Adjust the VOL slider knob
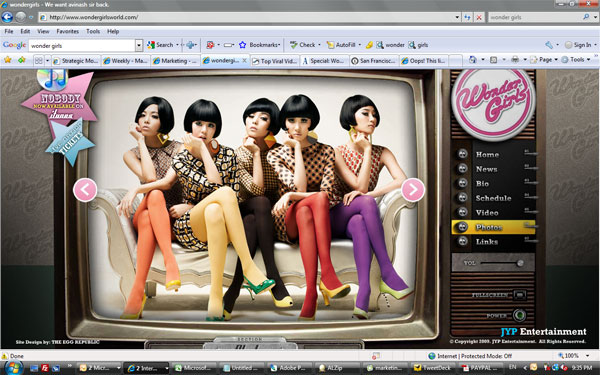The width and height of the screenshot is (600, 375). 520,263
